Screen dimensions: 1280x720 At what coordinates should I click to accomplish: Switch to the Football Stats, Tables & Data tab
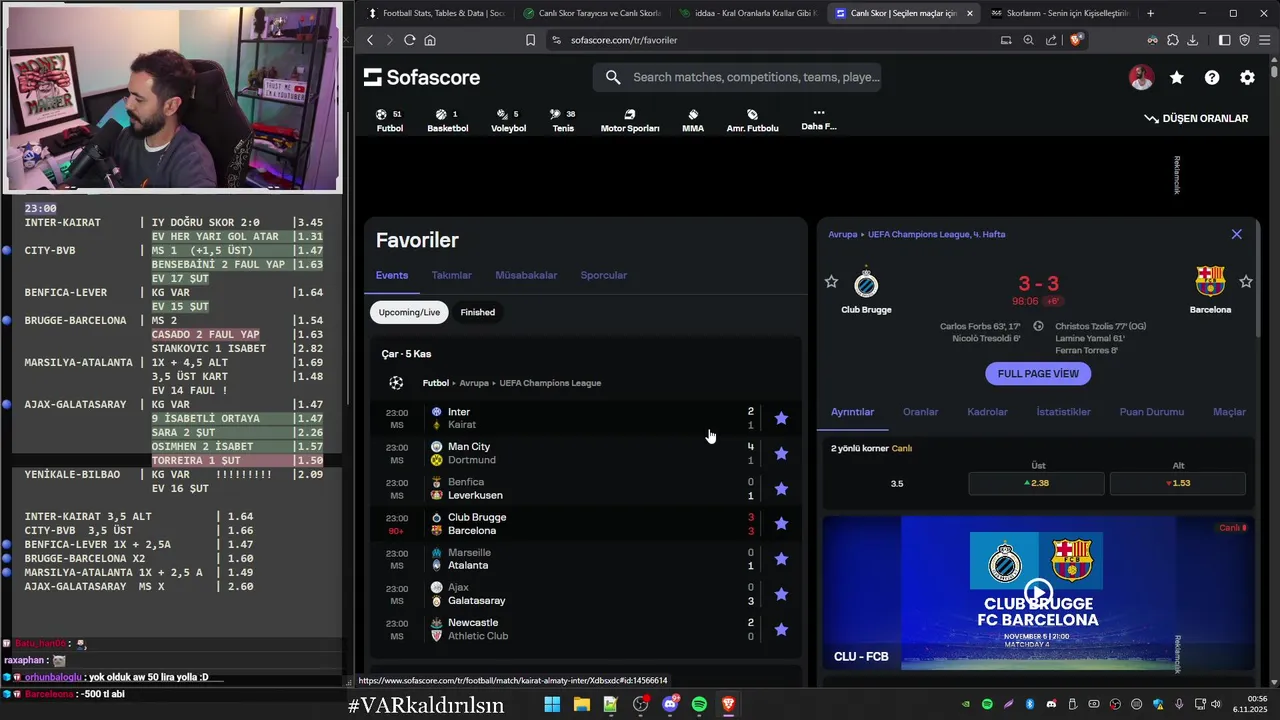pos(436,13)
